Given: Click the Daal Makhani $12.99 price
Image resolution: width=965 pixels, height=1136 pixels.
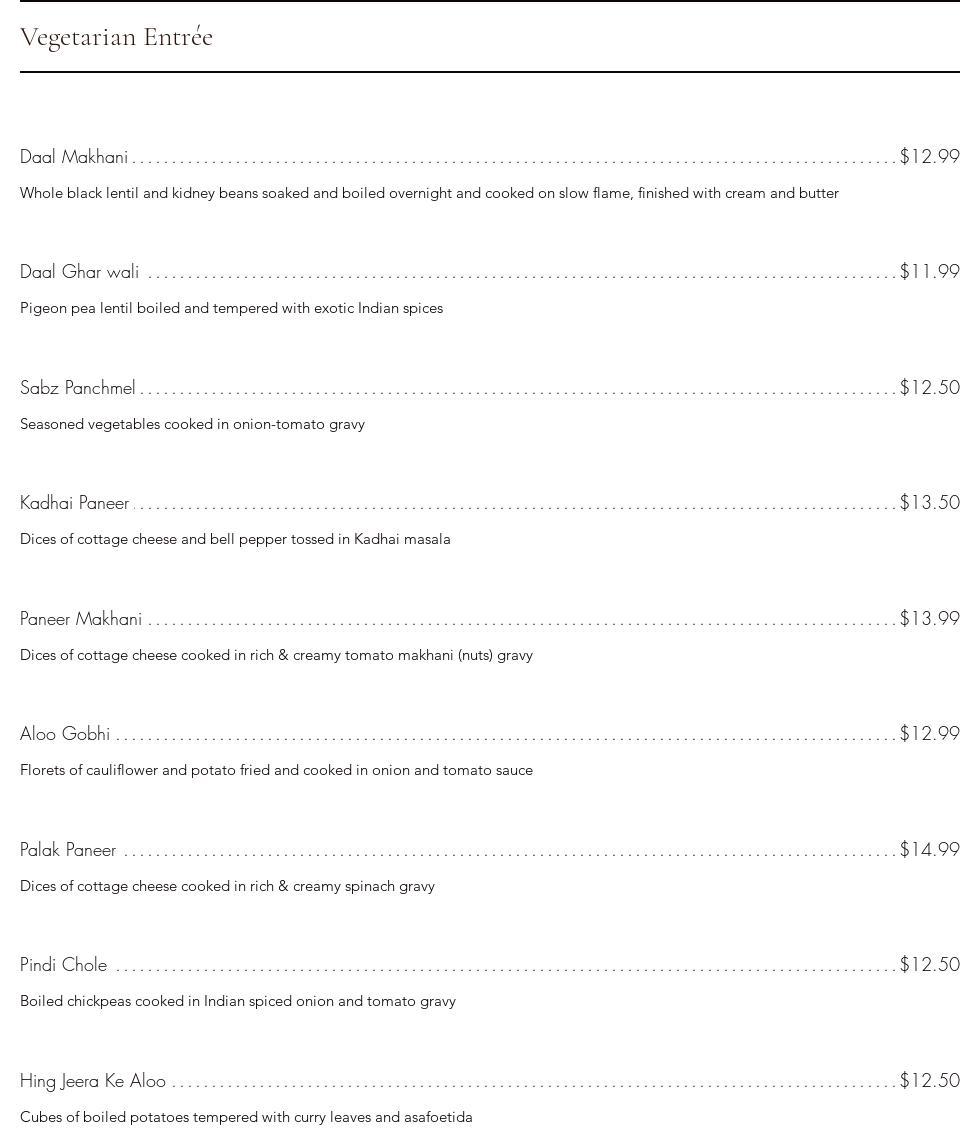Looking at the screenshot, I should click(929, 157).
